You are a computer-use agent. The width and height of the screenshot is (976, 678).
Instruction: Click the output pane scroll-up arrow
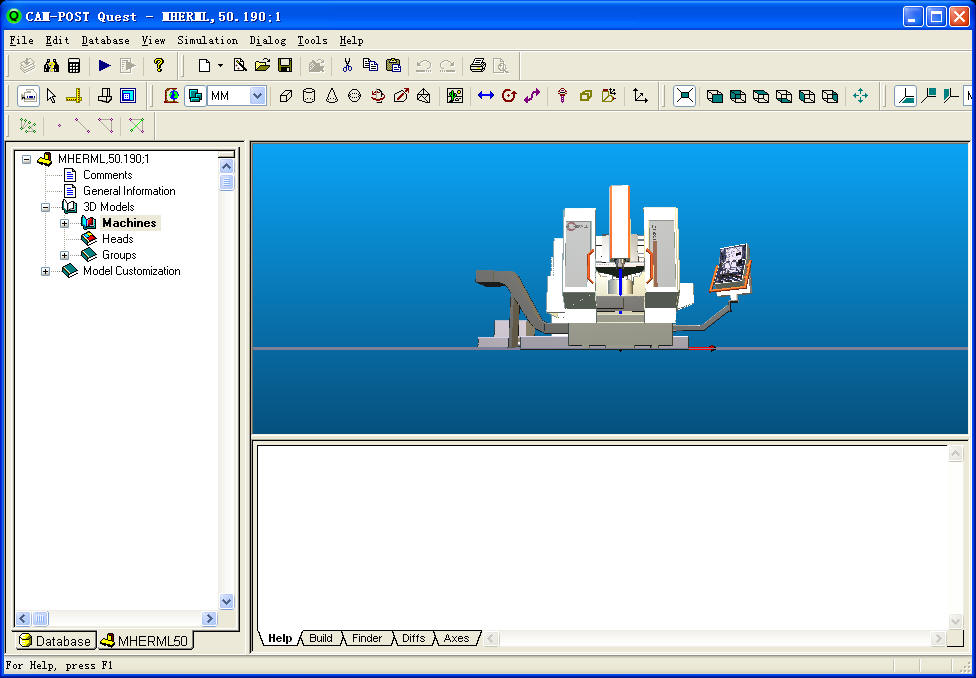pyautogui.click(x=955, y=454)
